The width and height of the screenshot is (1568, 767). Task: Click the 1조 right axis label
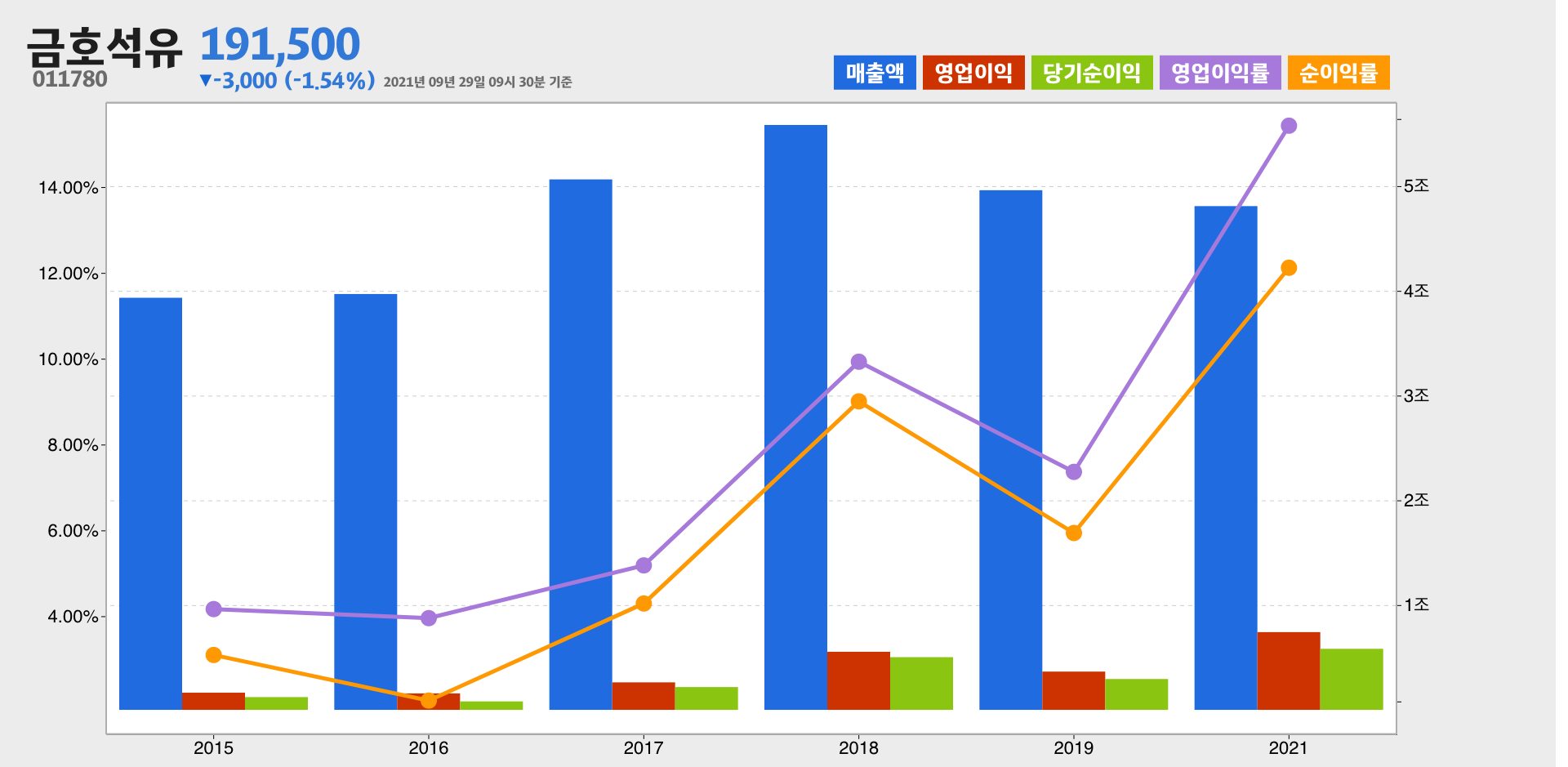pos(1417,604)
